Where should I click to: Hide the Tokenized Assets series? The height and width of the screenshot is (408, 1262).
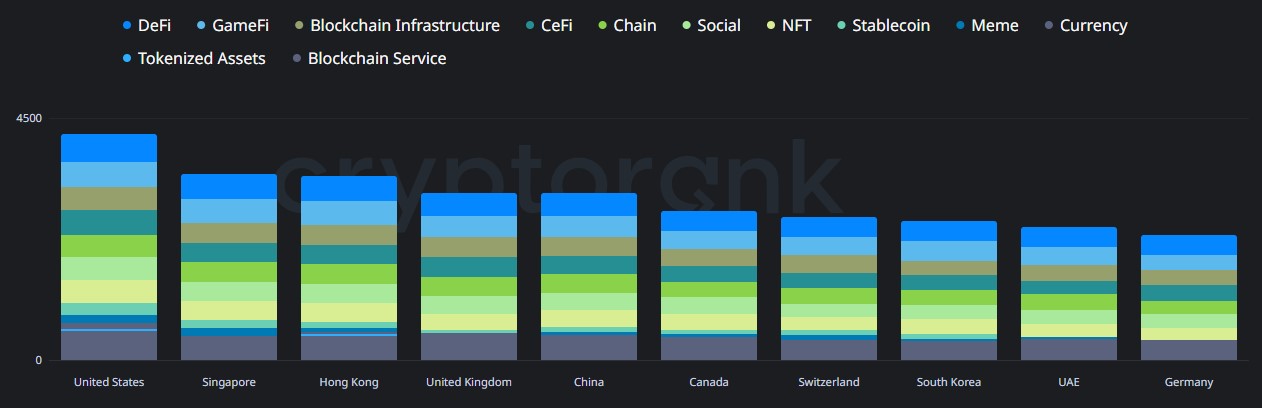click(x=201, y=58)
